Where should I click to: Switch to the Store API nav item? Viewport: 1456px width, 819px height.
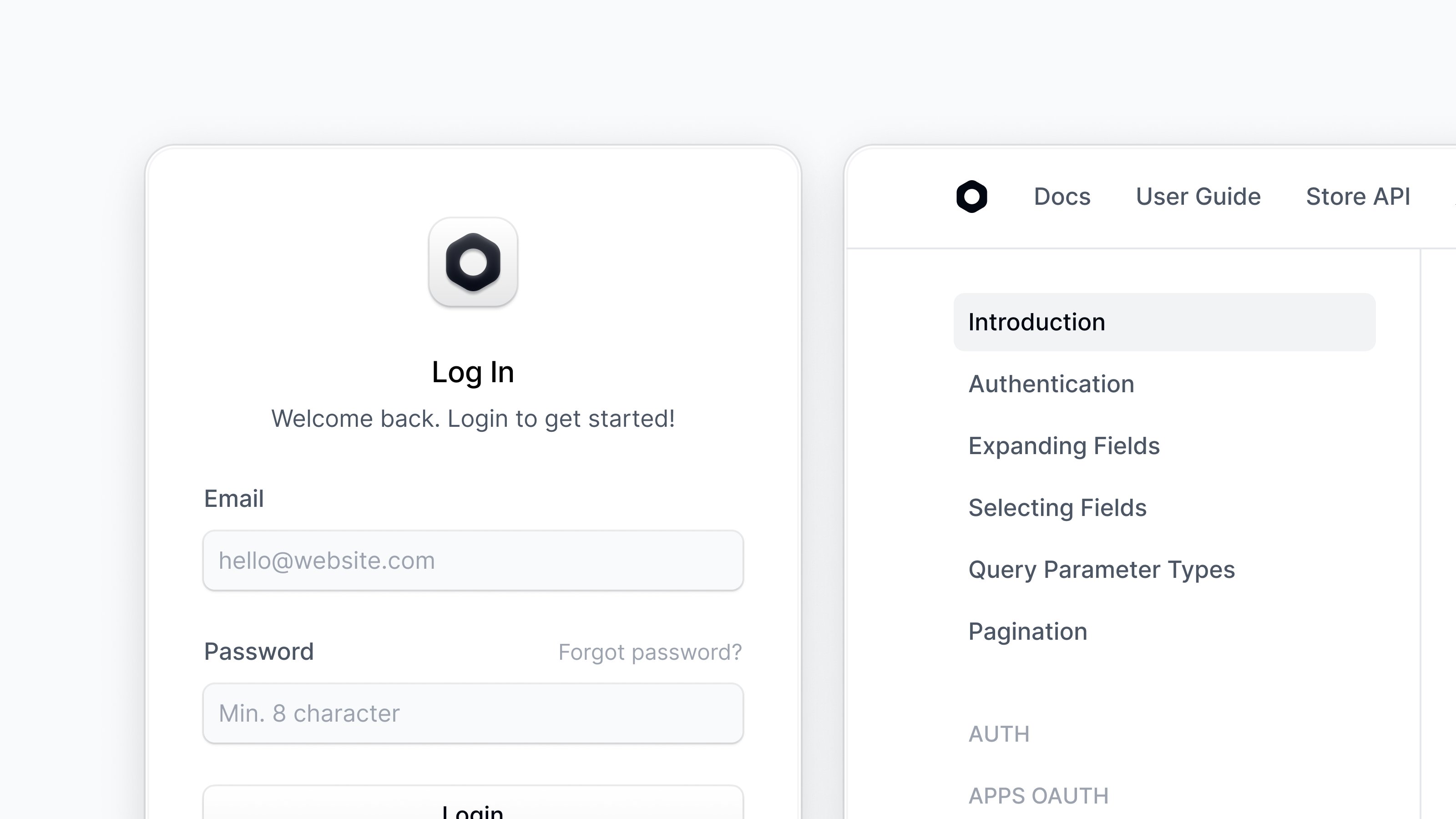point(1358,197)
